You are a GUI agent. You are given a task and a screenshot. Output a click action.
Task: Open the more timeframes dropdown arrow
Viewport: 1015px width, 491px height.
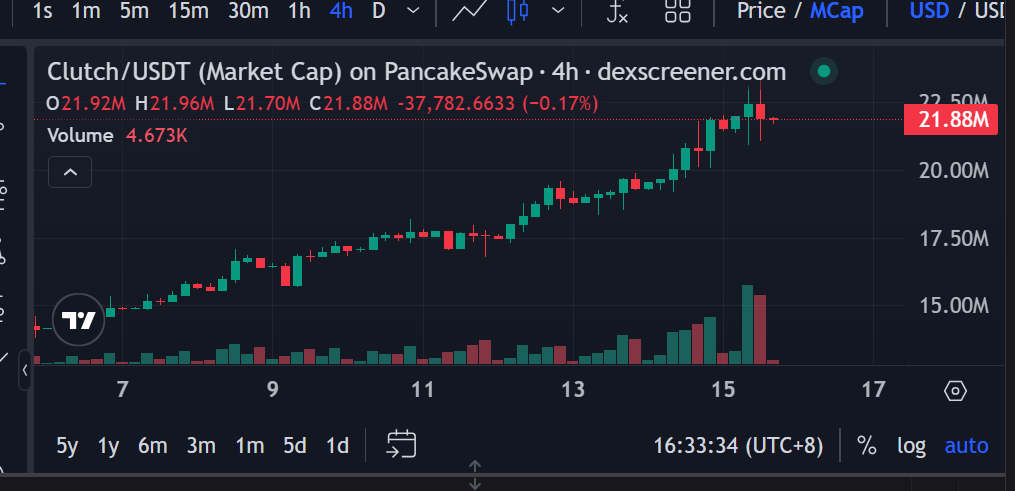coord(412,11)
